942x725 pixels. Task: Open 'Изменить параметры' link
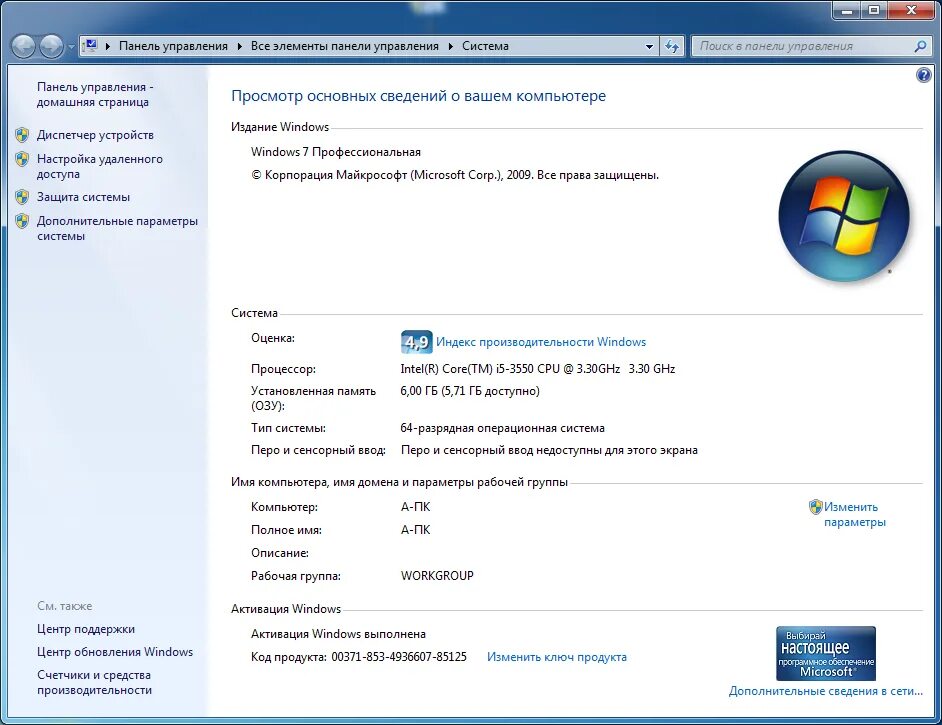click(x=854, y=515)
